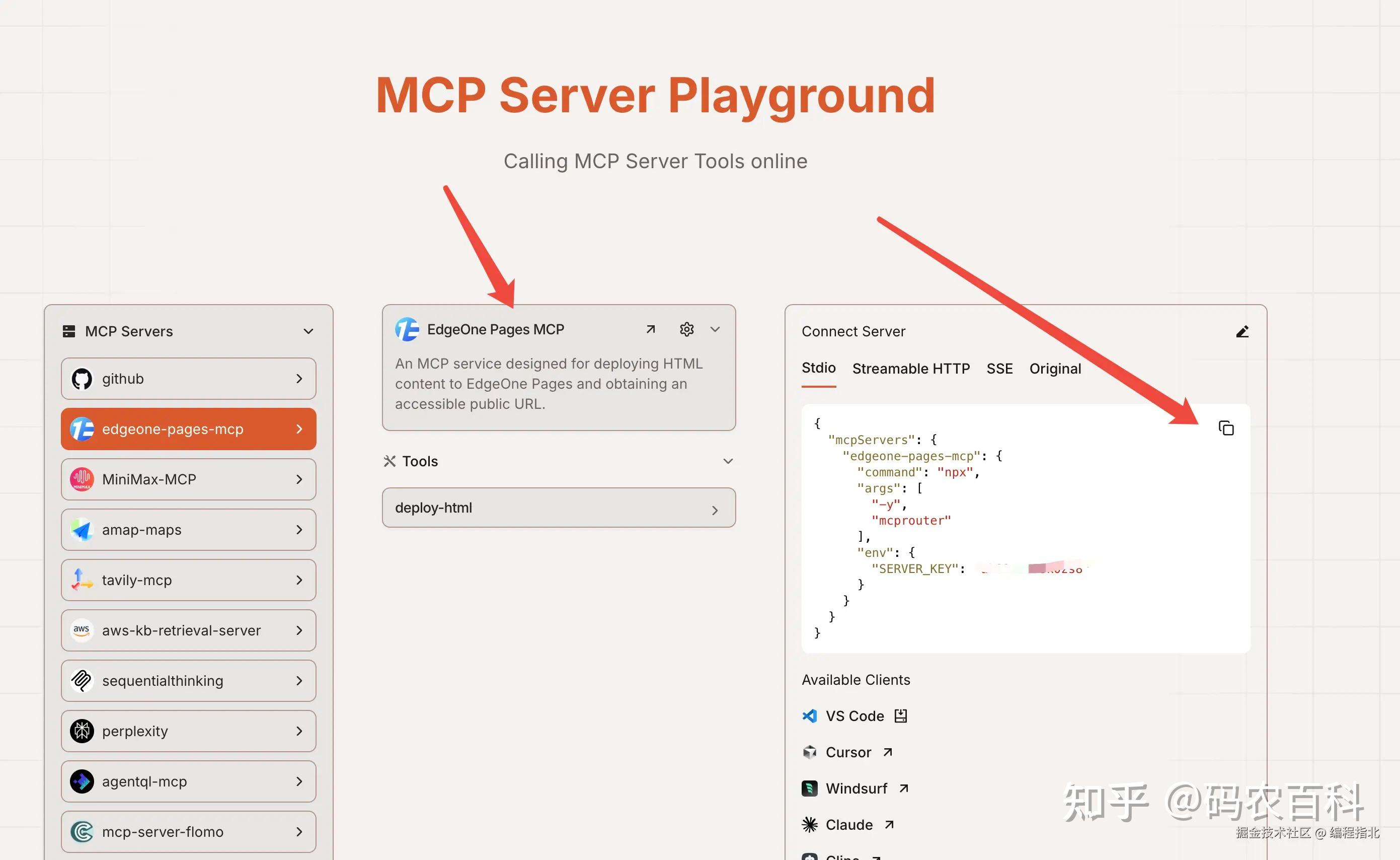The width and height of the screenshot is (1400, 860).
Task: Copy the server configuration JSON
Action: click(x=1225, y=428)
